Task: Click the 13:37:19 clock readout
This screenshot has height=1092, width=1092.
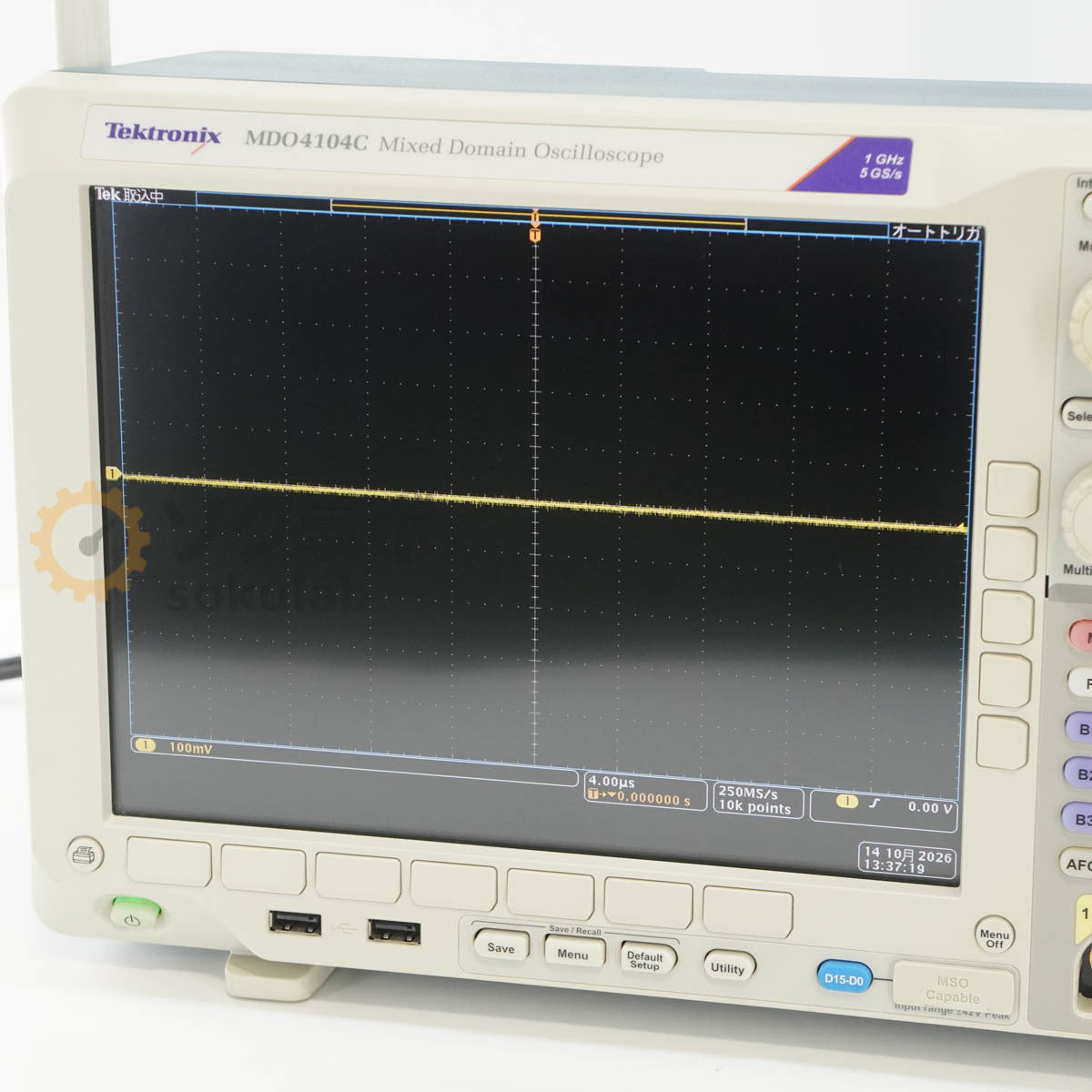Action: pos(894,868)
